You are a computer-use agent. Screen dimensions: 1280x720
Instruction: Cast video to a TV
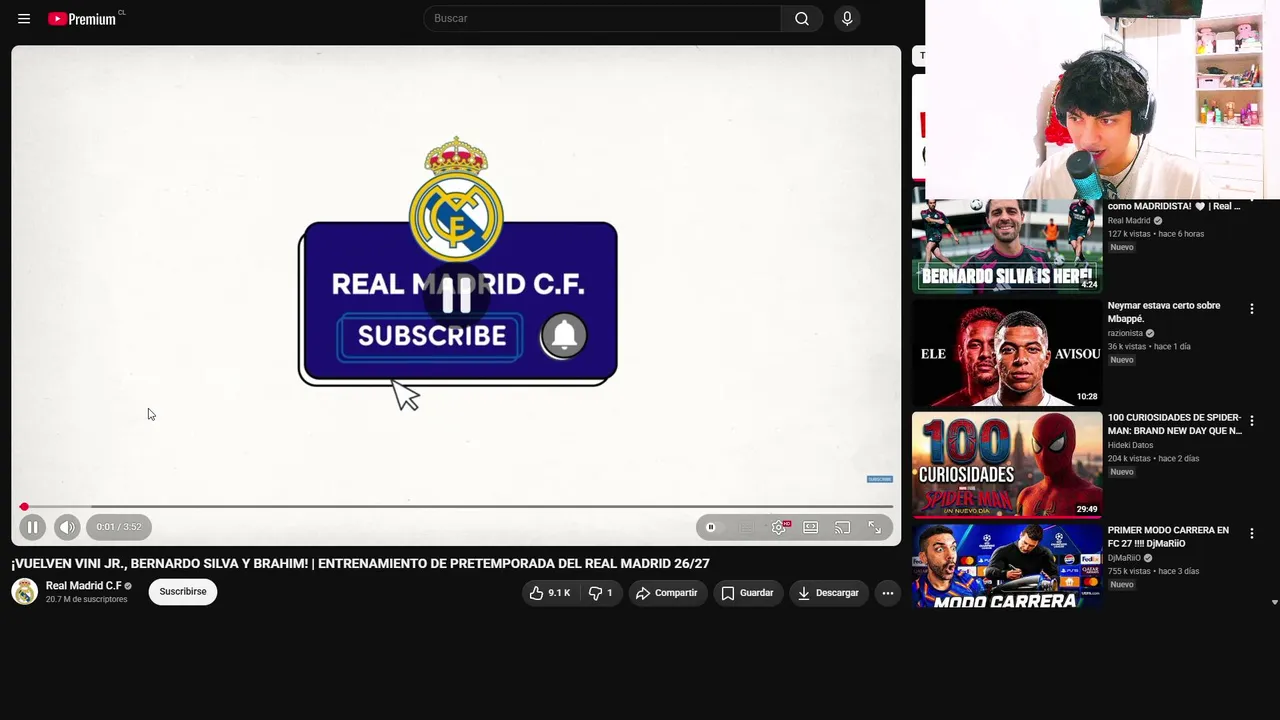tap(843, 527)
